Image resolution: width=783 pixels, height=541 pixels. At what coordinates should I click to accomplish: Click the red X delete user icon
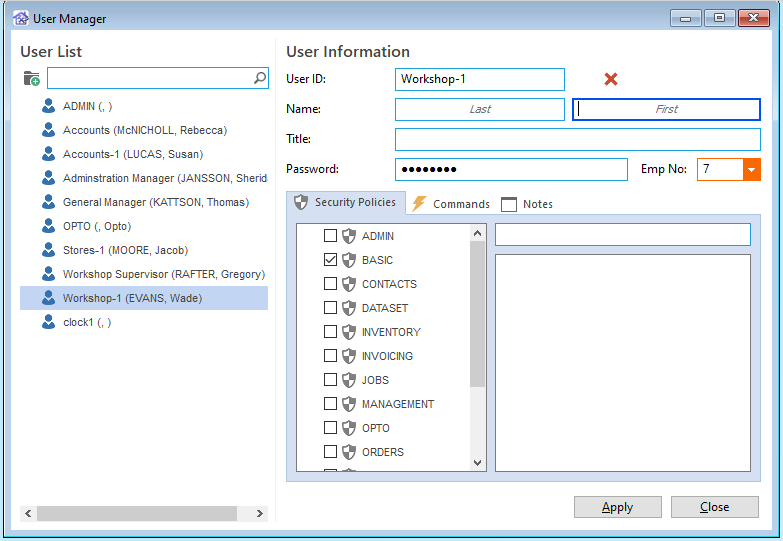coord(611,79)
